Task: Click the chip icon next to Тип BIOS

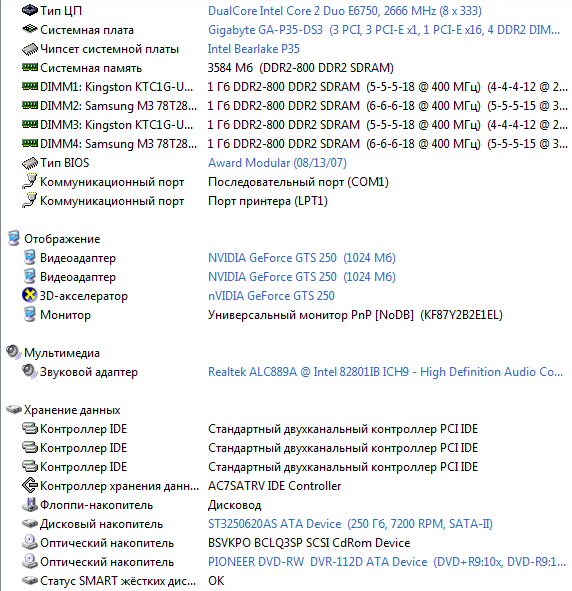Action: coord(30,163)
